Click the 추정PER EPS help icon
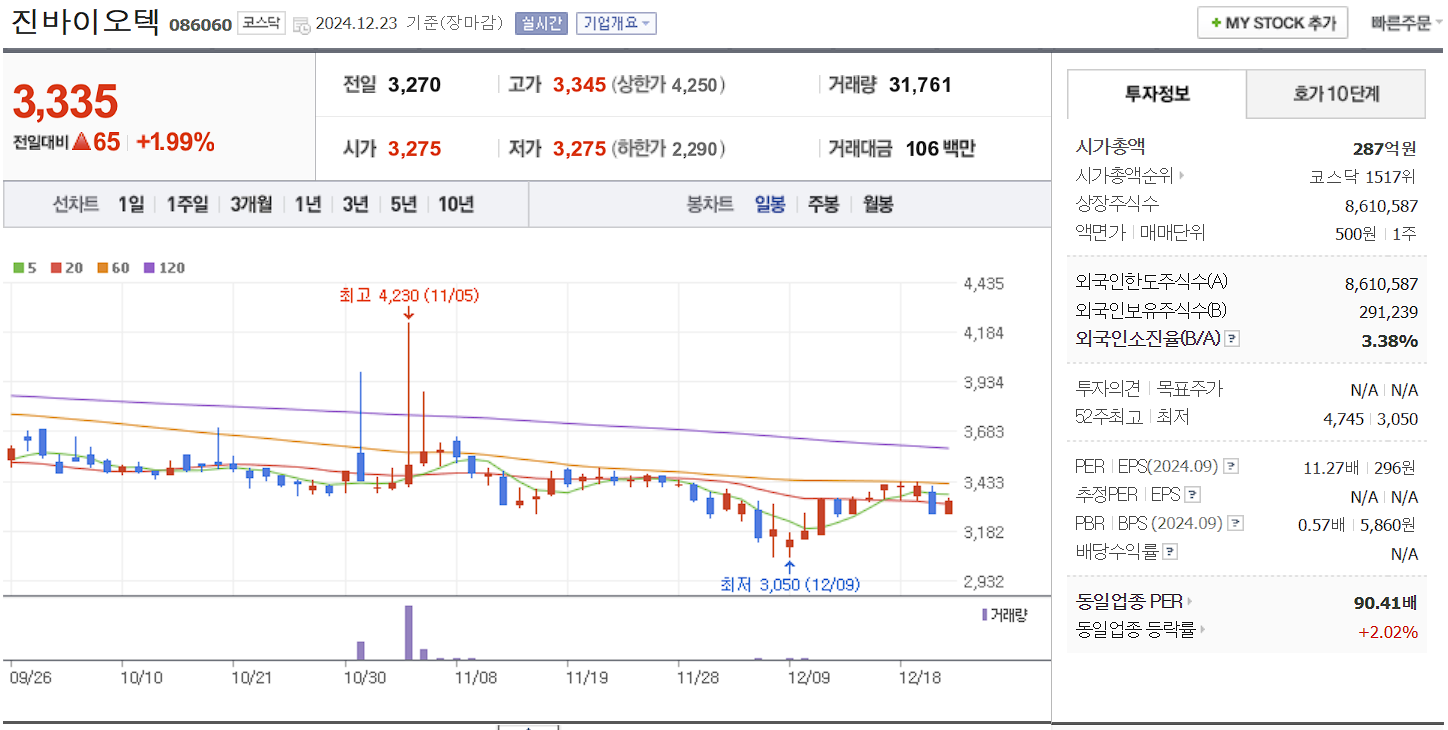The image size is (1448, 730). (x=1191, y=495)
